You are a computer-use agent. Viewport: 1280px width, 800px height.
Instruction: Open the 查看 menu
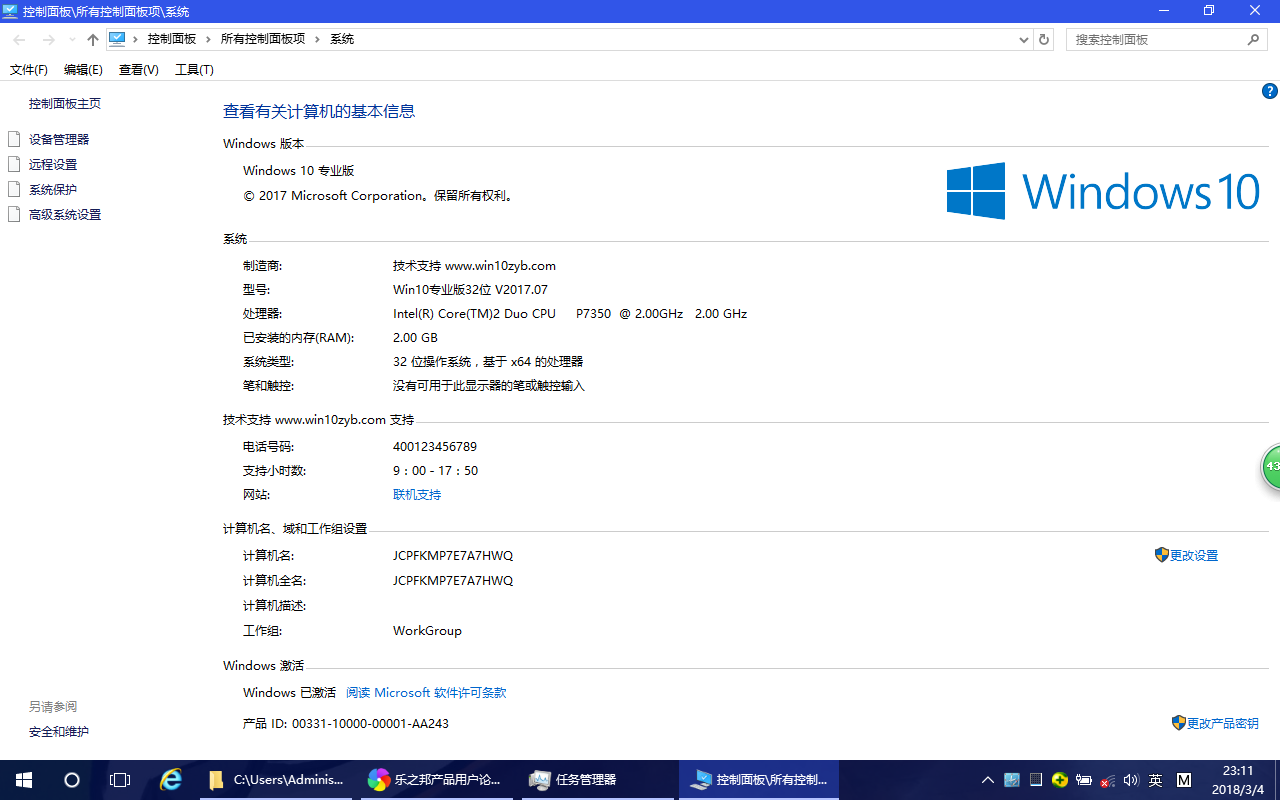(138, 69)
